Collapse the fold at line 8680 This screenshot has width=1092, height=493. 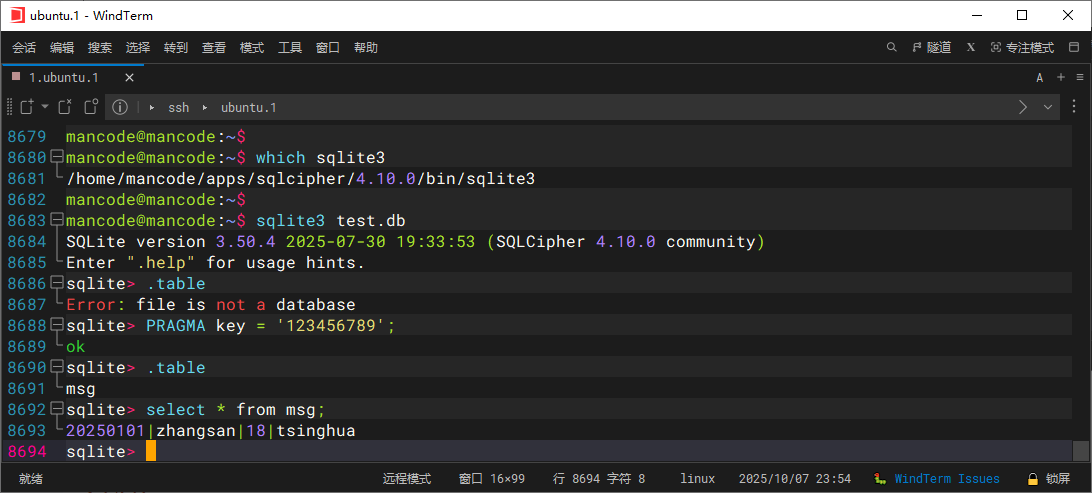56,157
